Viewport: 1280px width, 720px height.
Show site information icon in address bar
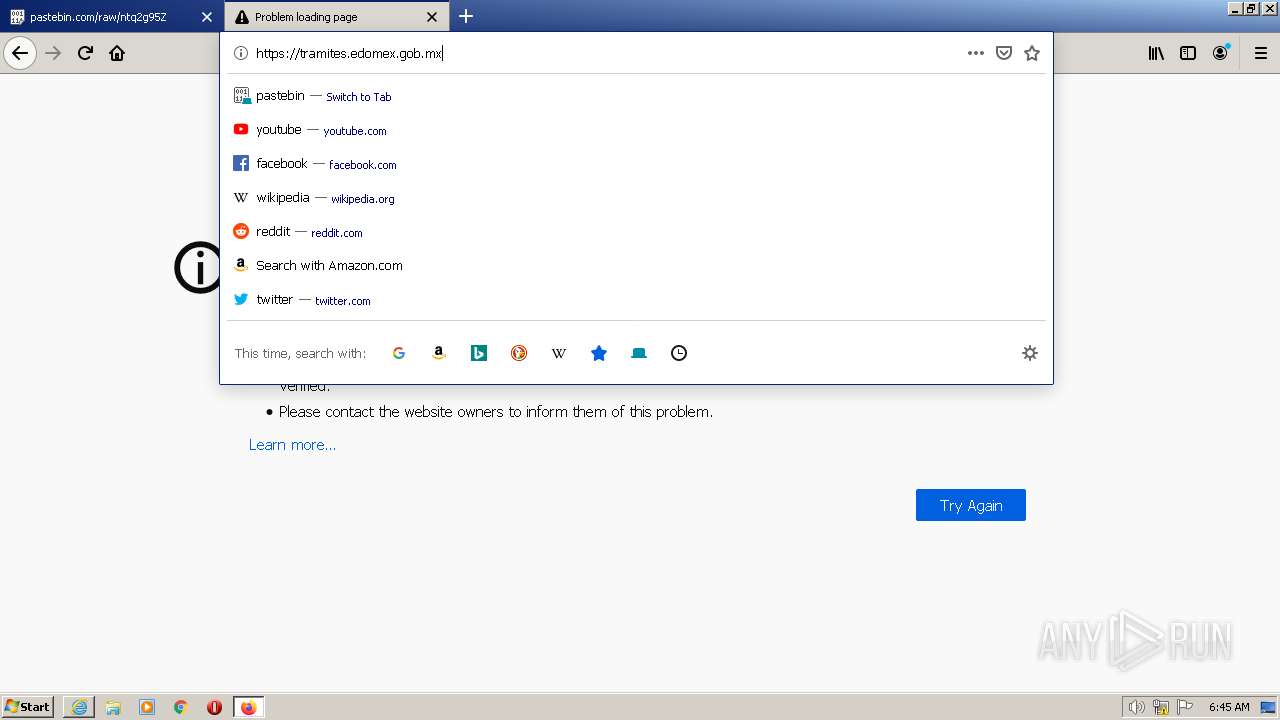pos(240,53)
